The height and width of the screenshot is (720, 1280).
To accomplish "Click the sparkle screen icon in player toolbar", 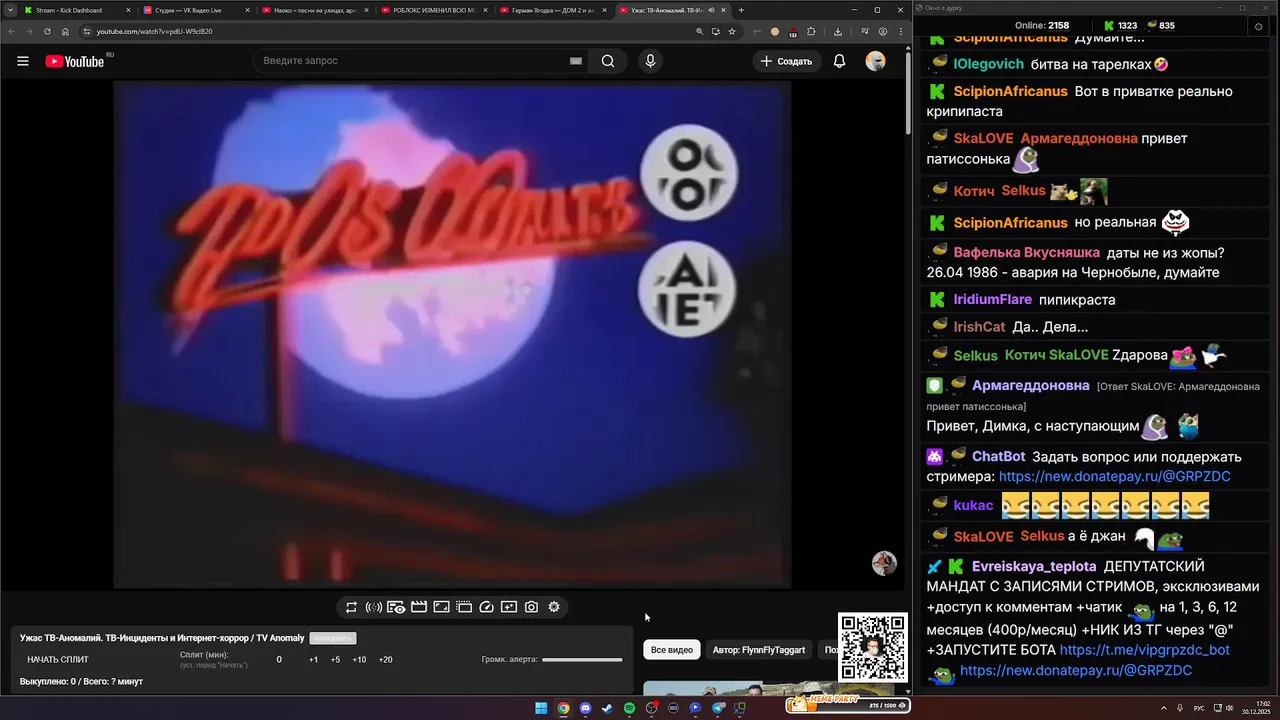I will [509, 607].
